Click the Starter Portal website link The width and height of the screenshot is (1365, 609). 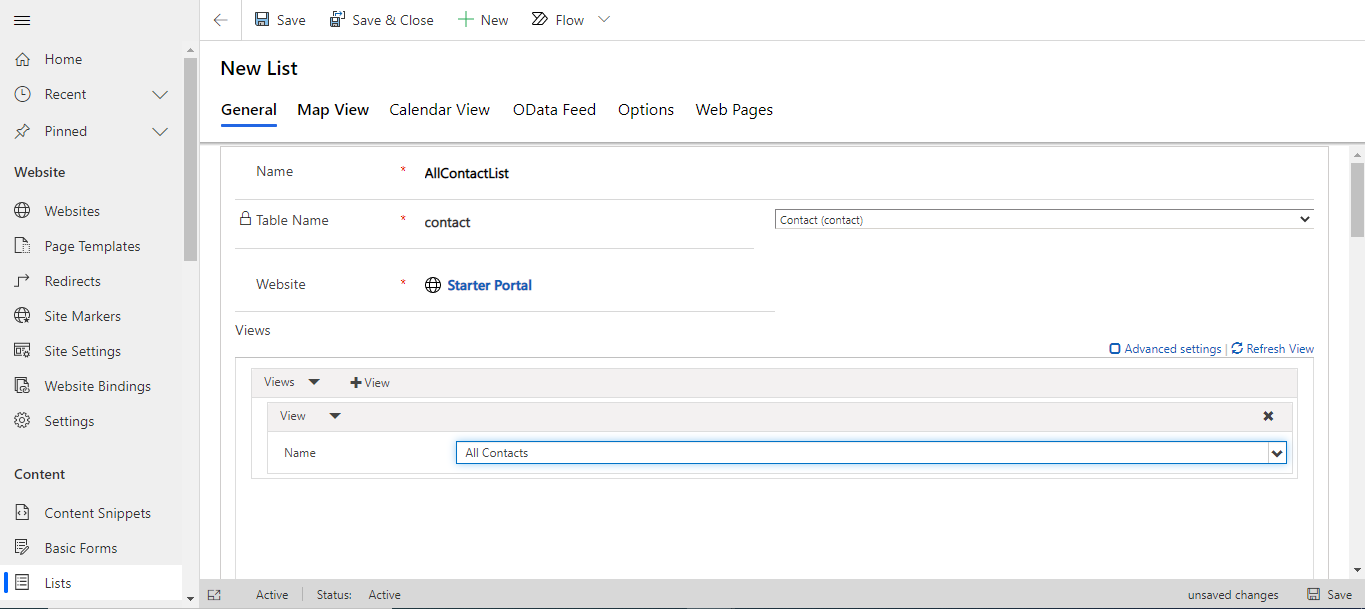click(489, 284)
